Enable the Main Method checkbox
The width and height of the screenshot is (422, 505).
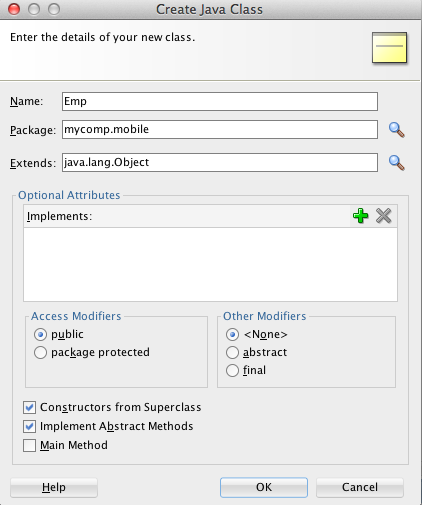29,445
